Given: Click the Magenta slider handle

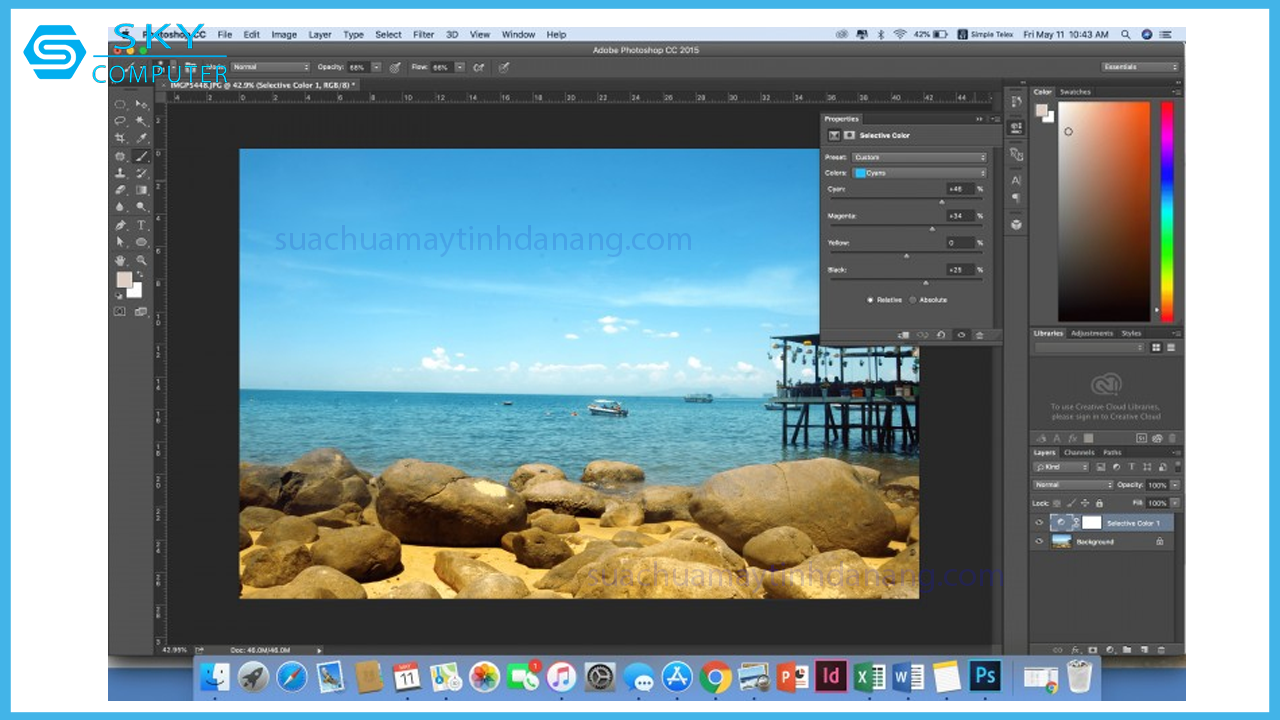Looking at the screenshot, I should pyautogui.click(x=932, y=228).
